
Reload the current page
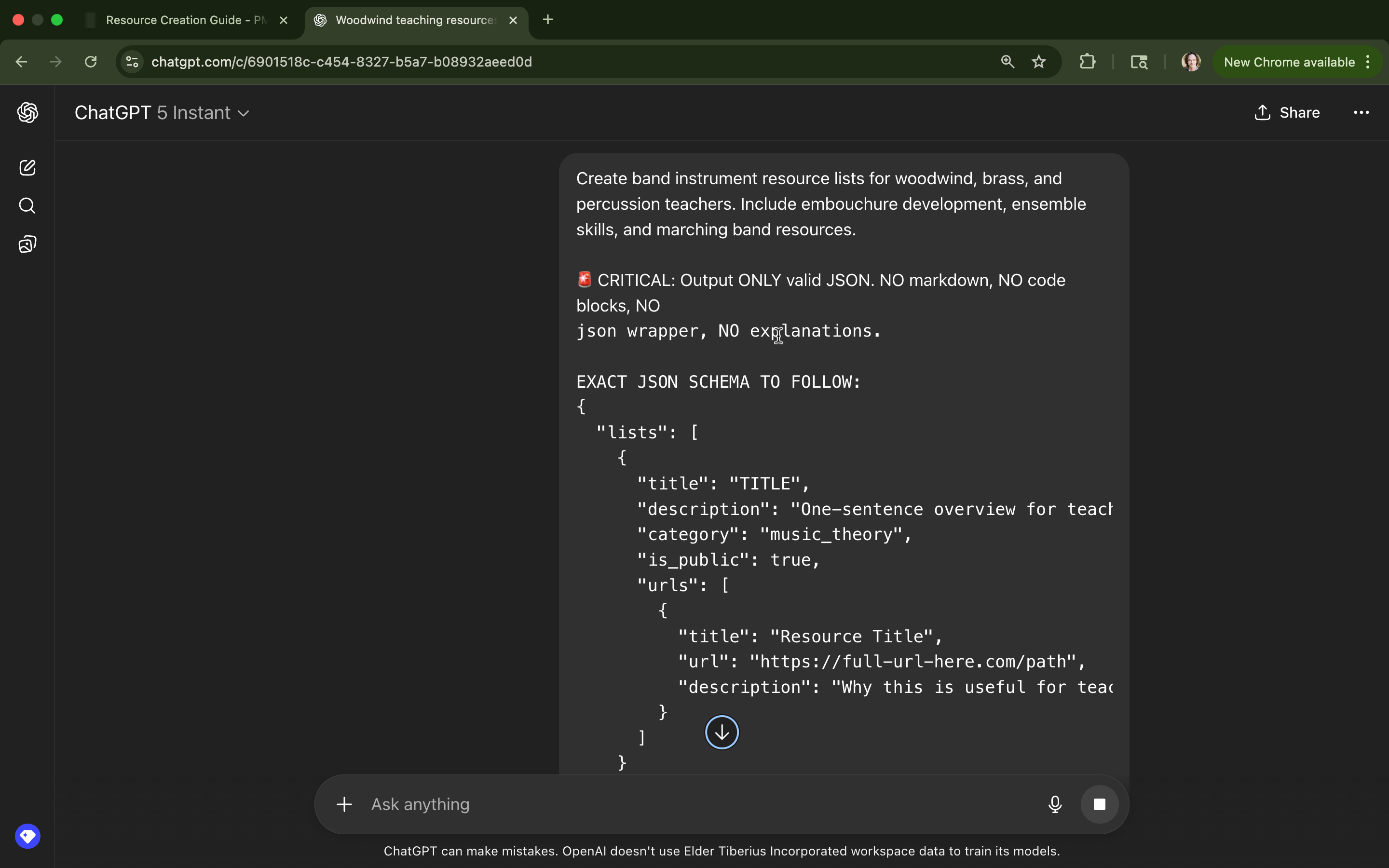91,62
